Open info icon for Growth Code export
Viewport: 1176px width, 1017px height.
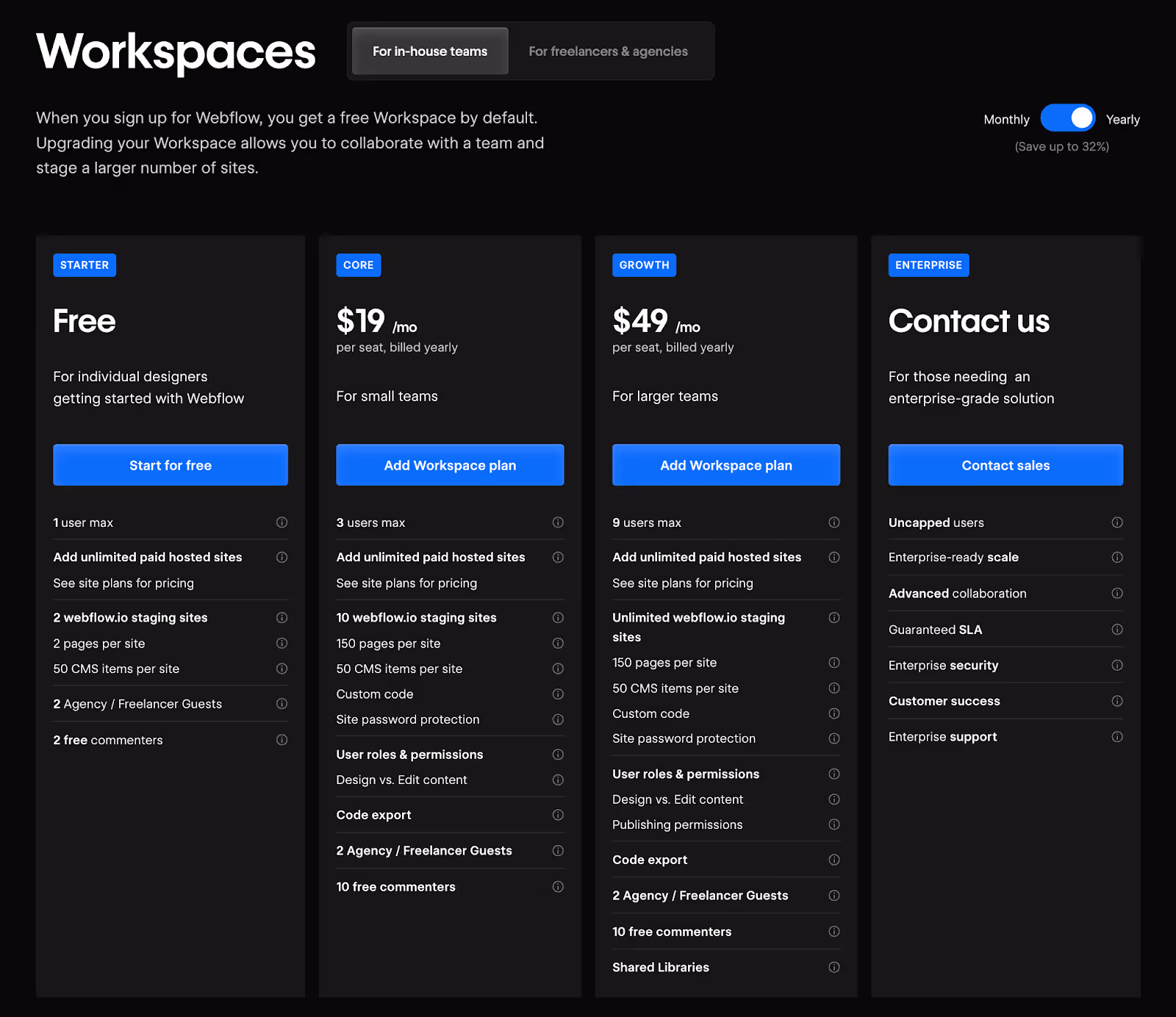tap(834, 860)
